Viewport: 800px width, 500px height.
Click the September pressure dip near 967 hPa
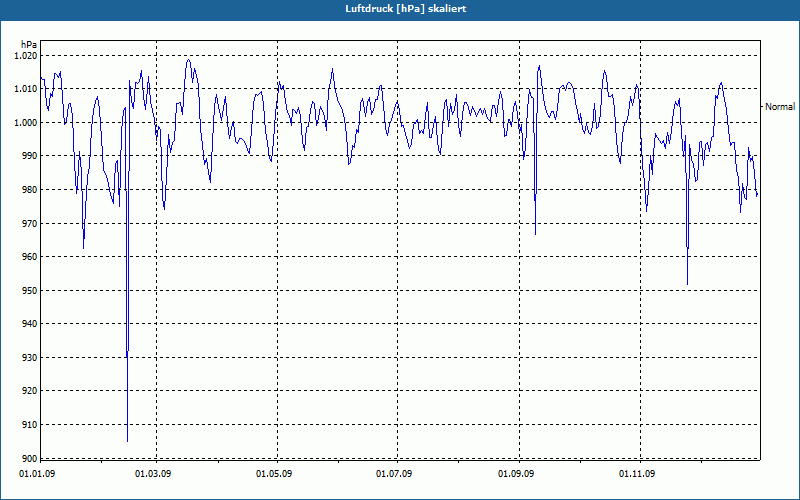(535, 234)
